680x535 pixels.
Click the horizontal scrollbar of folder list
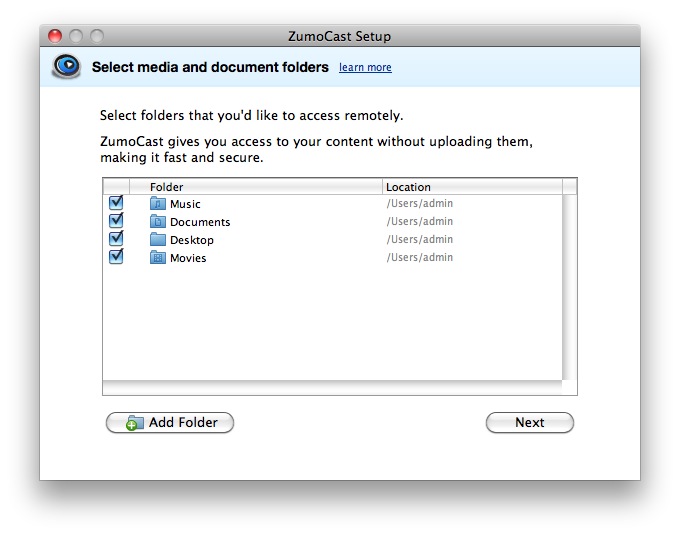pyautogui.click(x=332, y=388)
